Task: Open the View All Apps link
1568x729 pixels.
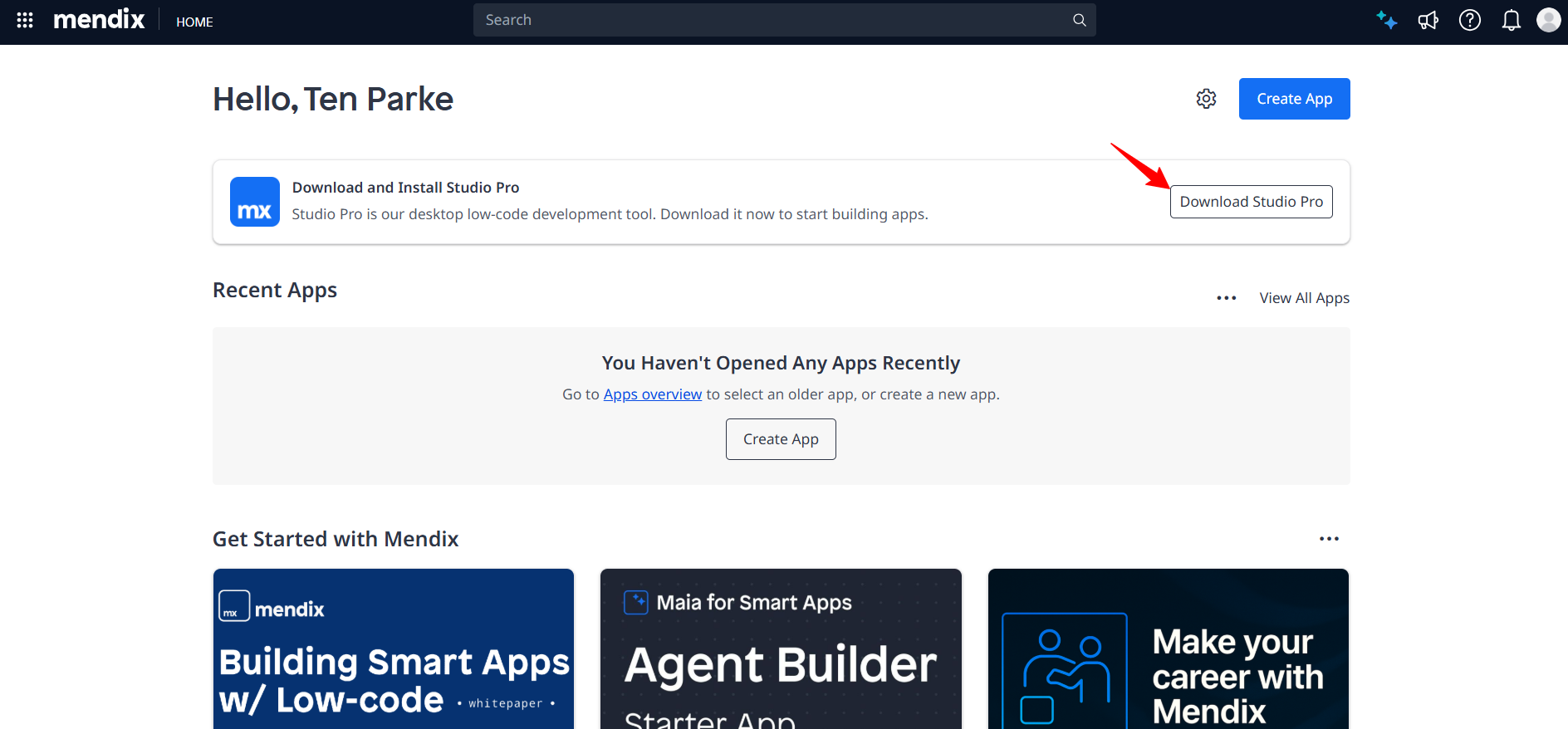Action: [1304, 298]
